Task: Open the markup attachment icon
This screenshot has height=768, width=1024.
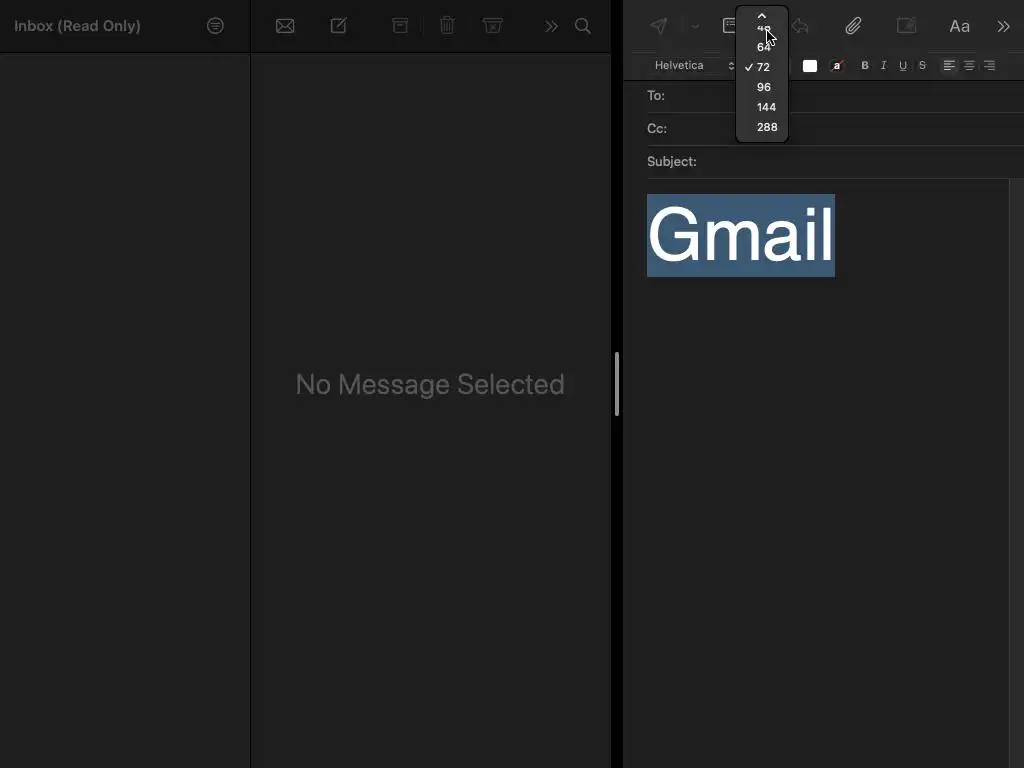Action: click(x=906, y=26)
